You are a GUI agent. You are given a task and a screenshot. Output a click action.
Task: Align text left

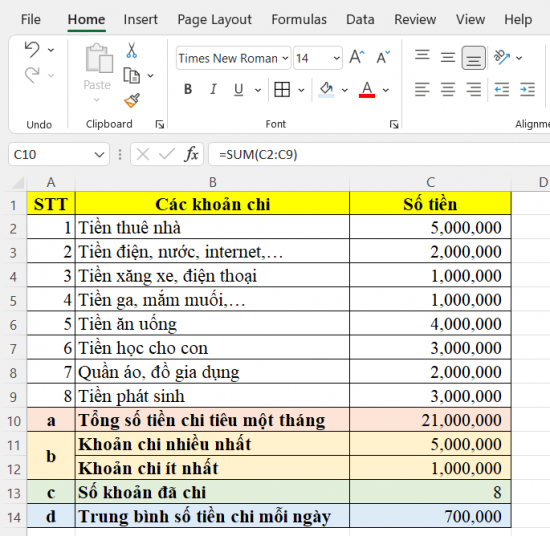(422, 89)
